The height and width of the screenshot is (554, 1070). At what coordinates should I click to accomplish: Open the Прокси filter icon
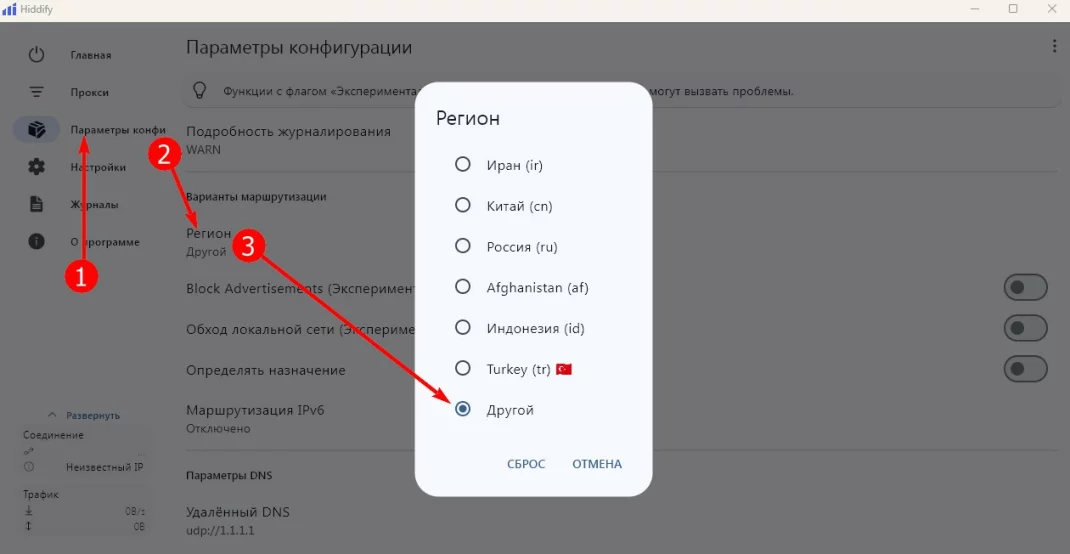[36, 92]
